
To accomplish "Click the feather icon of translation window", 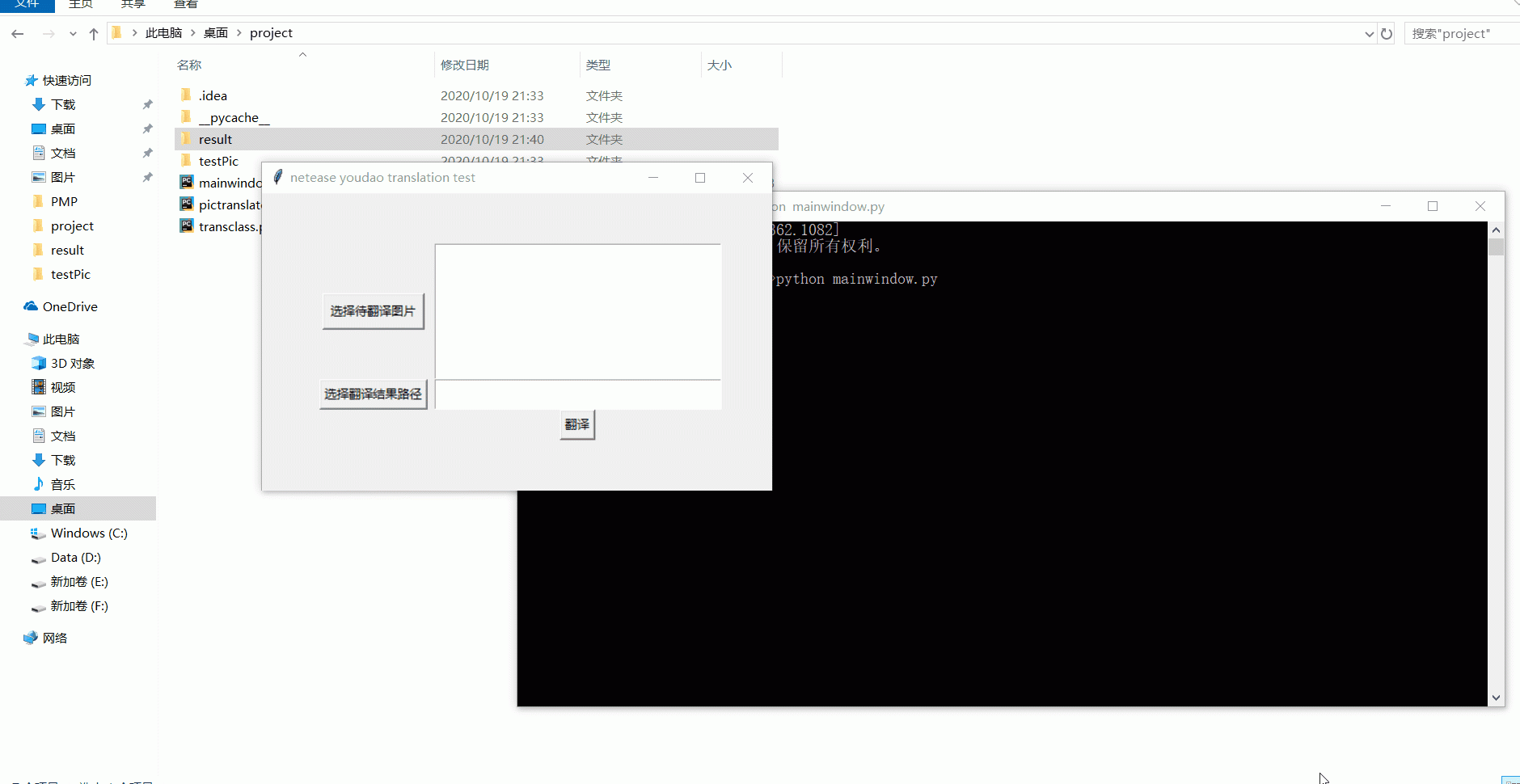I will click(x=278, y=177).
